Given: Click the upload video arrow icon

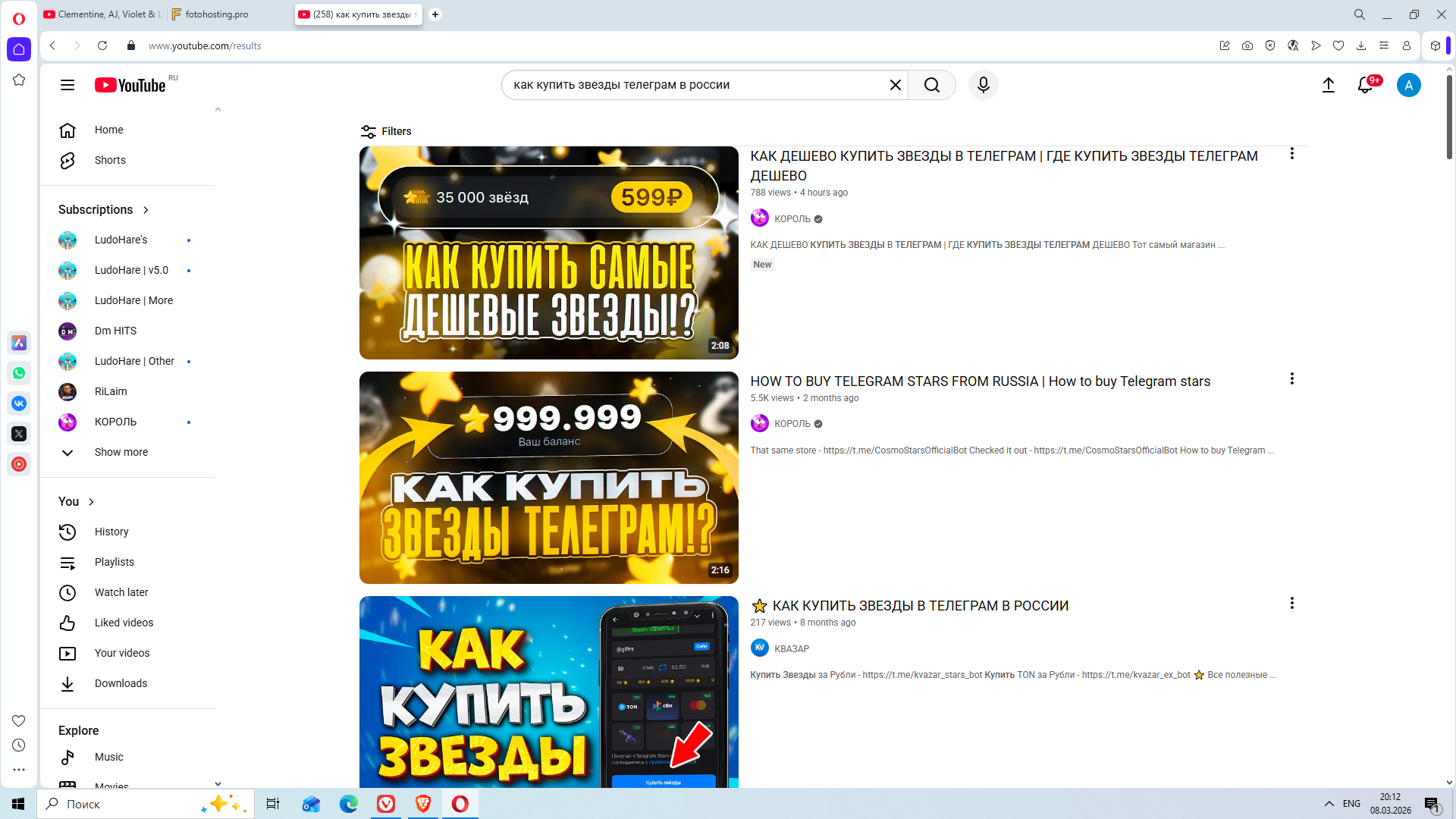Looking at the screenshot, I should [1328, 85].
